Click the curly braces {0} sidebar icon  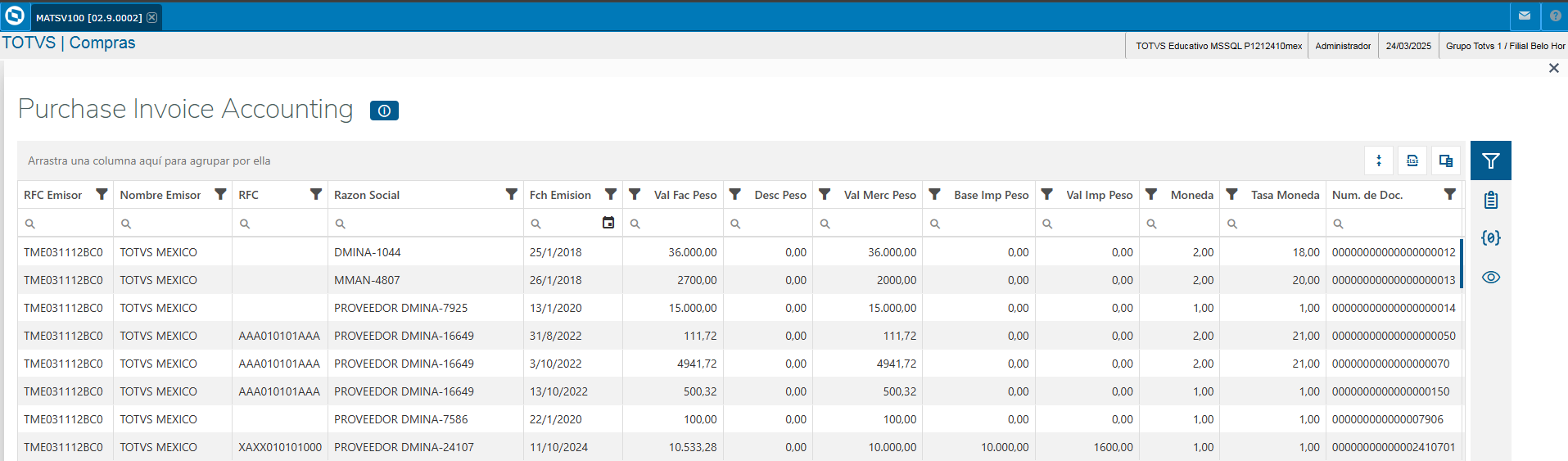(x=1490, y=238)
